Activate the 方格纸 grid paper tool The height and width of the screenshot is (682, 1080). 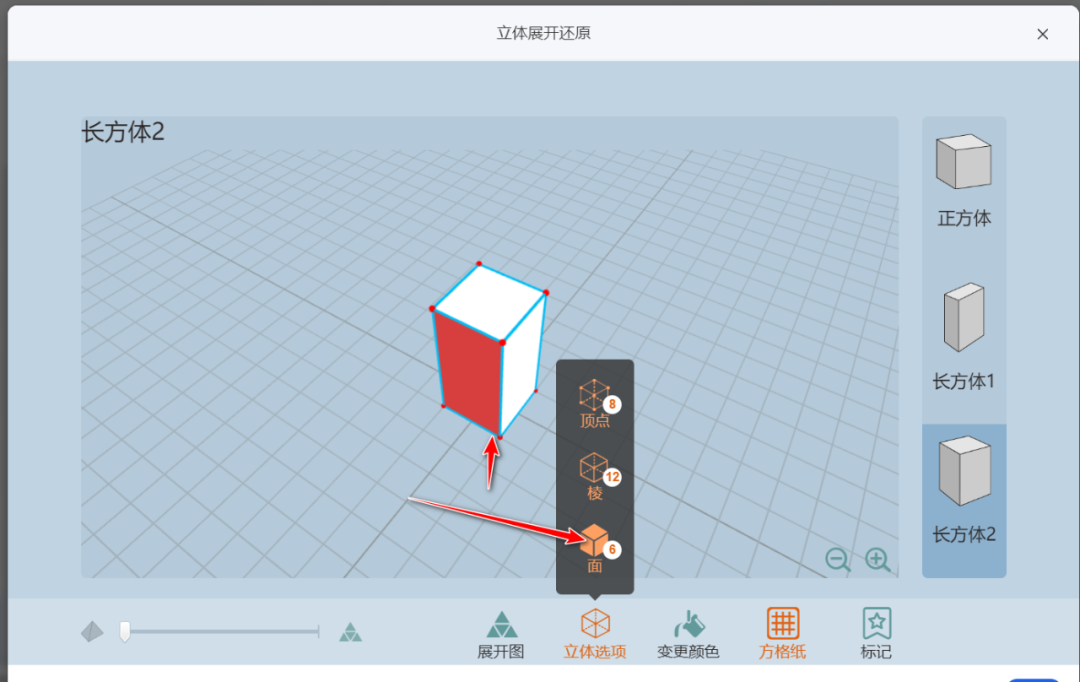(783, 631)
